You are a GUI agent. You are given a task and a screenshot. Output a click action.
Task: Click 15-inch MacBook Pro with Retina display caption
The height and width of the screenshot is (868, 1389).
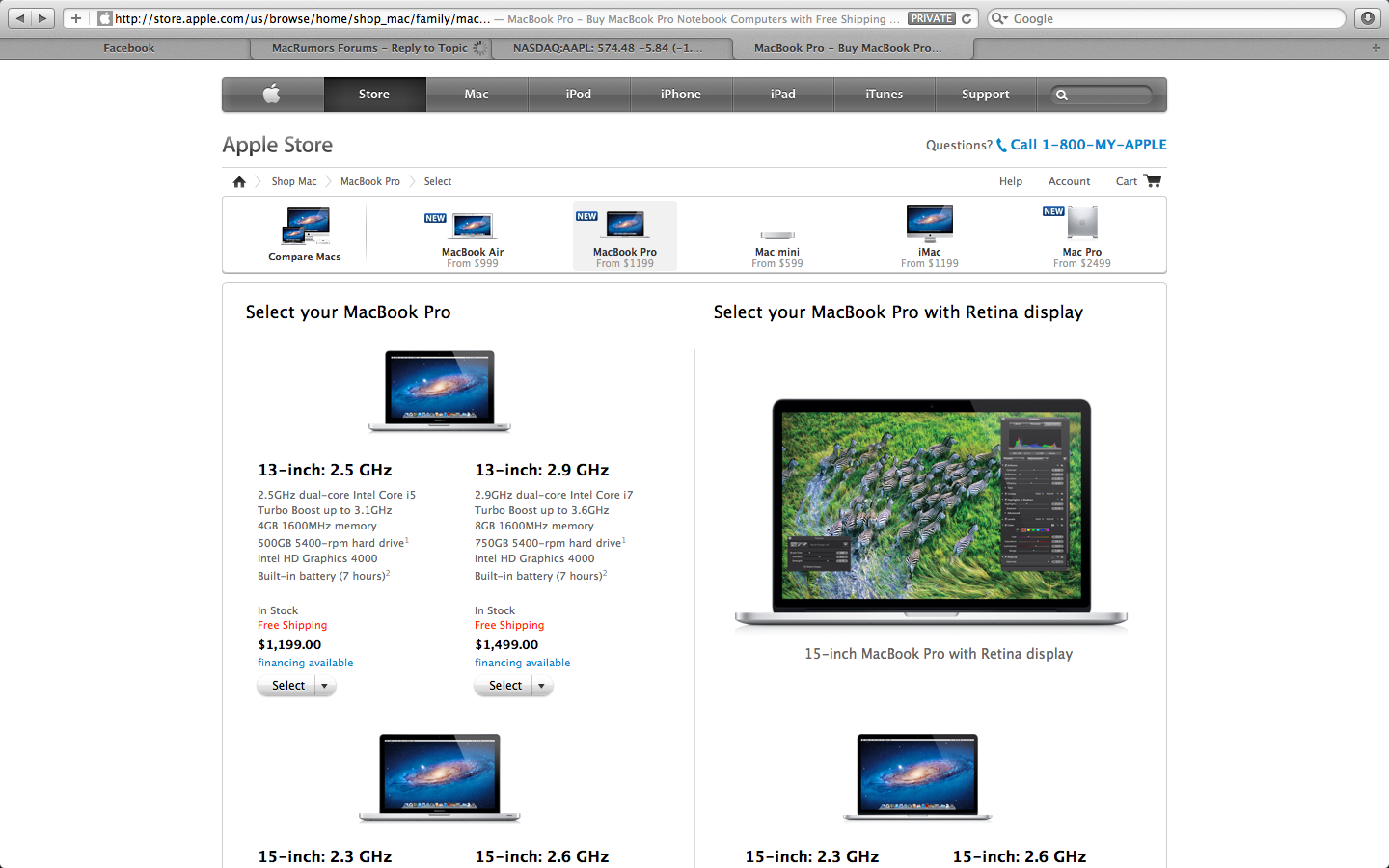click(x=939, y=654)
